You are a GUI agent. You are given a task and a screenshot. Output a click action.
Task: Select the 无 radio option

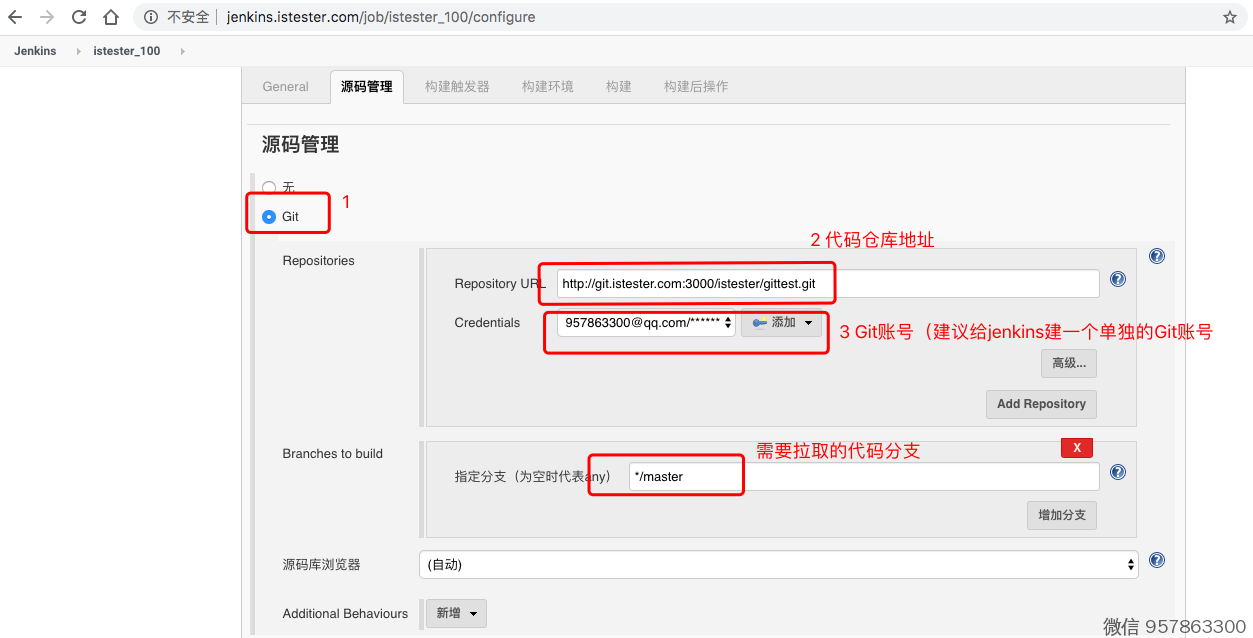269,187
